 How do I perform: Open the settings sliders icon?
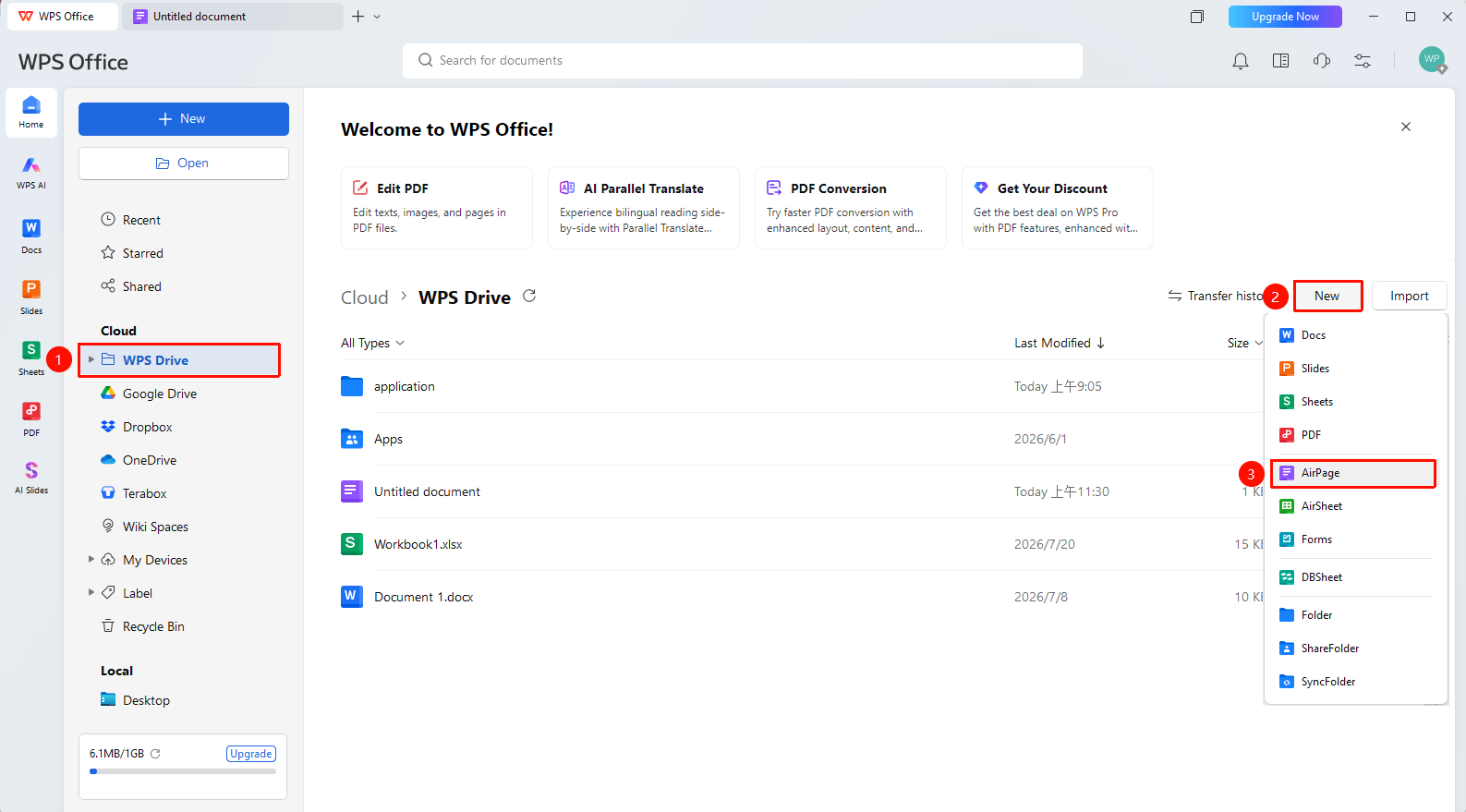(x=1363, y=61)
